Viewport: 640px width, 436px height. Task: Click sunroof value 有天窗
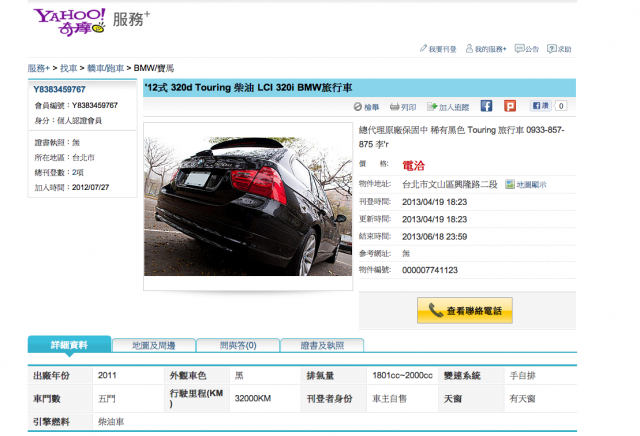522,398
